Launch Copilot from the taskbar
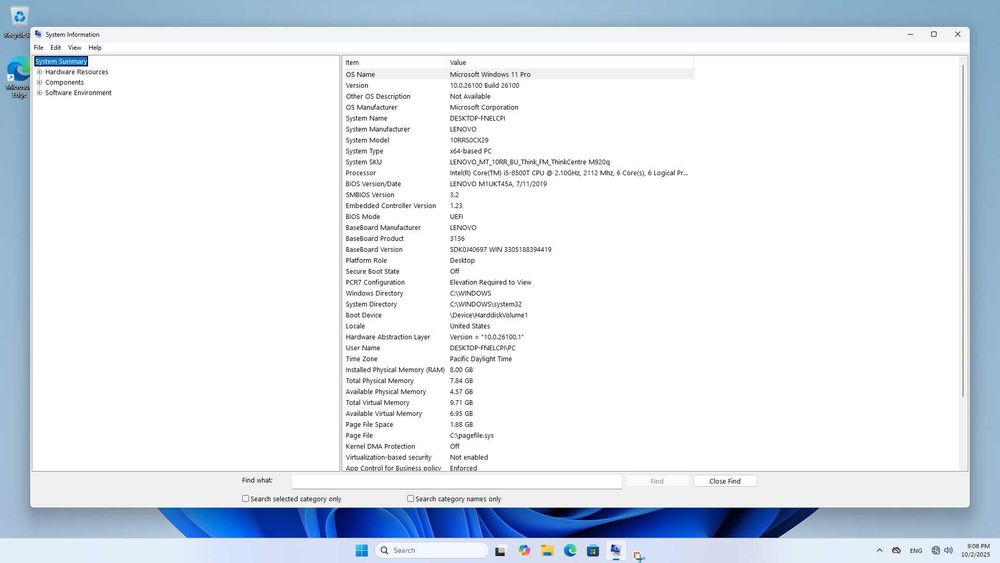The image size is (1000, 563). [524, 550]
